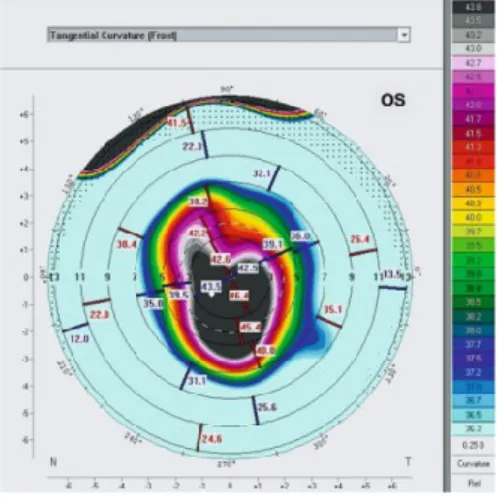Click the 38.4 nasal red reading

pos(127,244)
